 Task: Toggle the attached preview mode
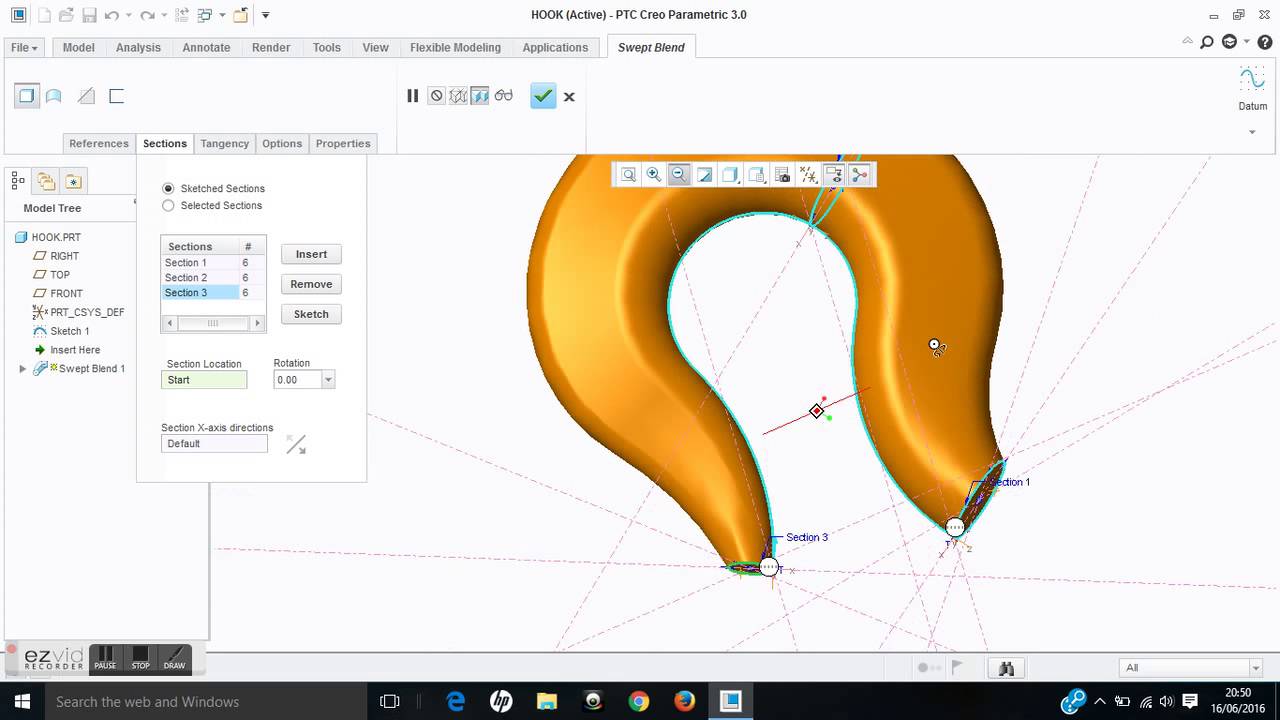(480, 96)
